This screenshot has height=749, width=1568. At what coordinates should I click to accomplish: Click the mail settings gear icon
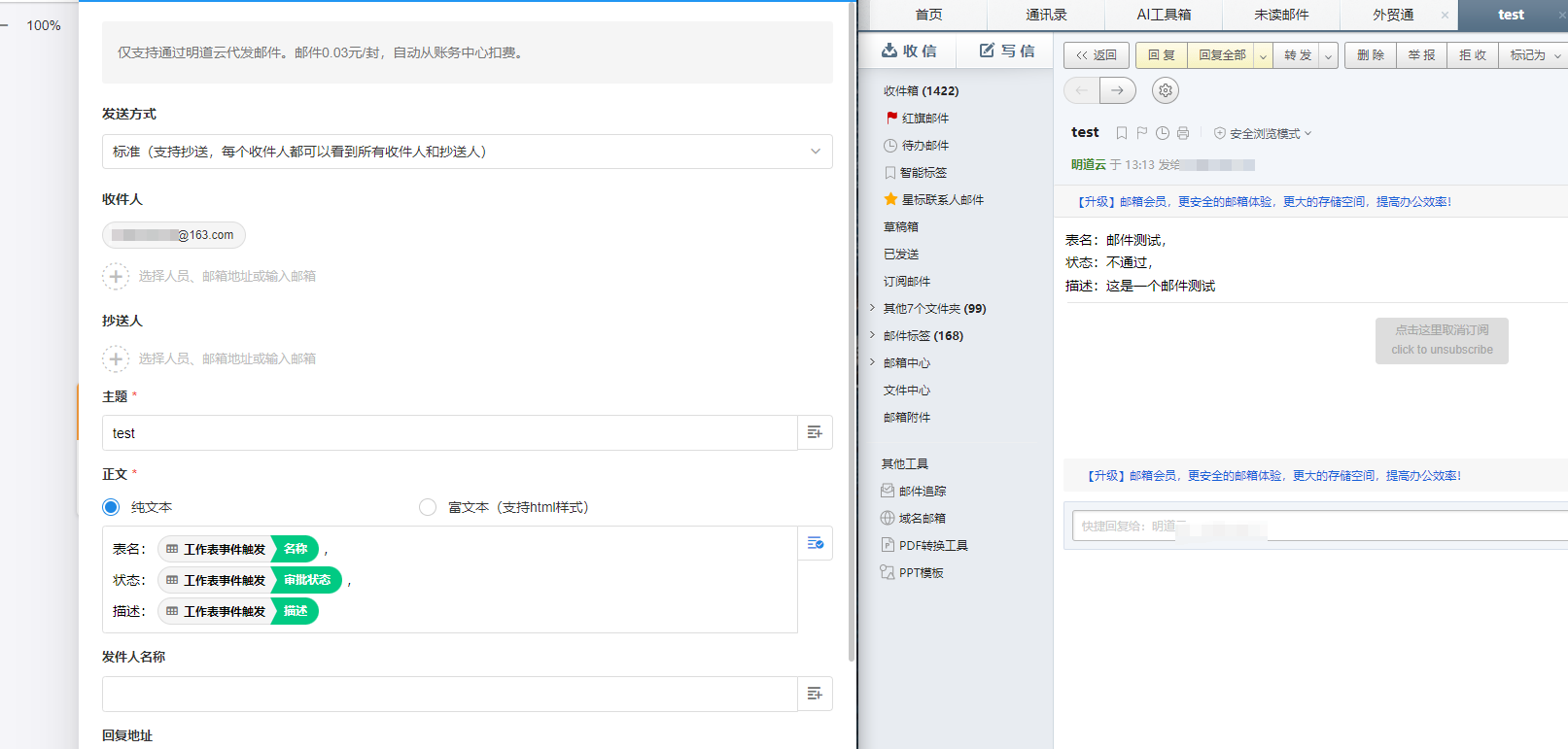tap(1165, 90)
